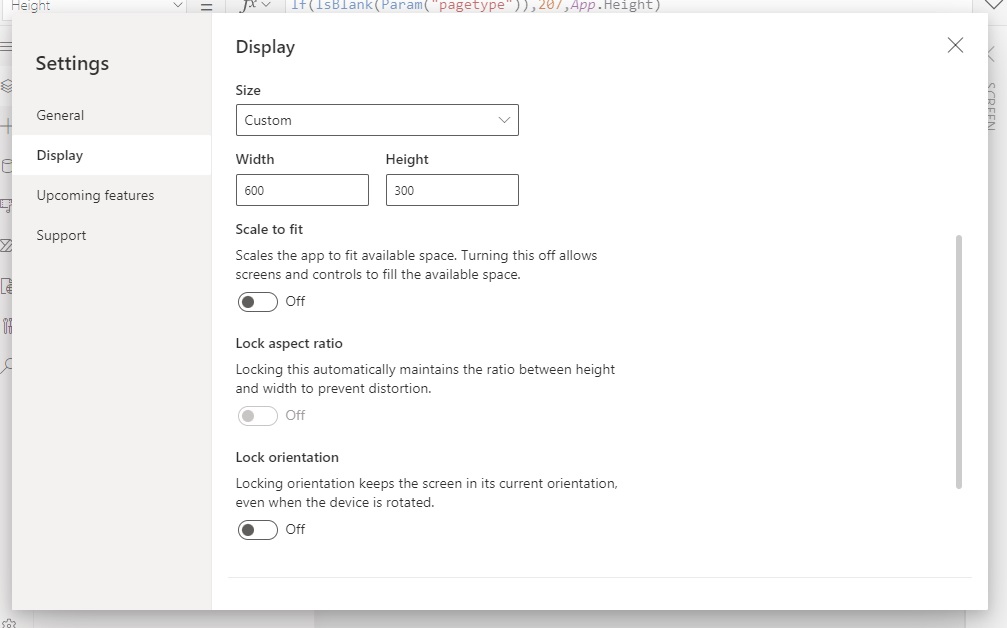The height and width of the screenshot is (628, 1007).
Task: Turn on Lock orientation
Action: [257, 529]
